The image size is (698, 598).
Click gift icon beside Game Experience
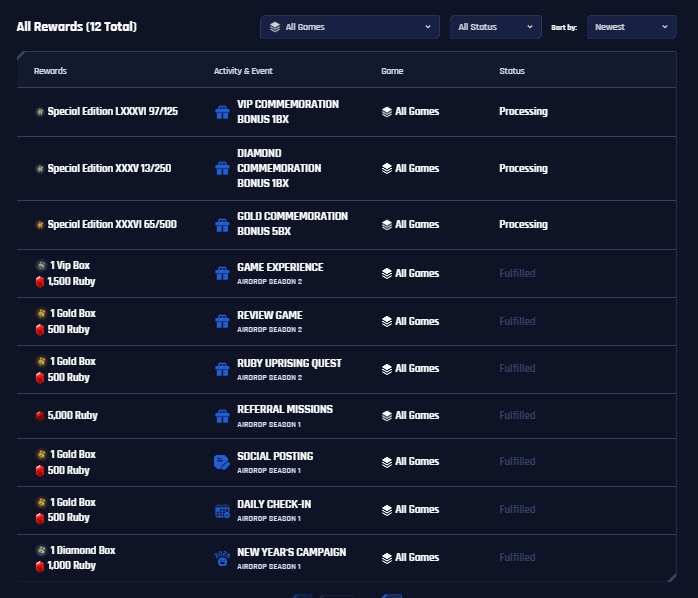pos(222,273)
